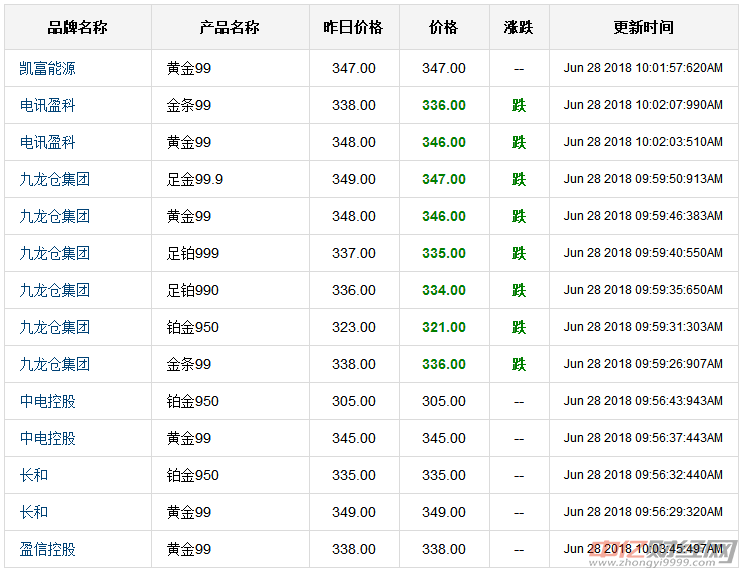This screenshot has width=743, height=573.
Task: Select timestamp Jun 28 2018 09:56:29:320AM
Action: point(643,511)
